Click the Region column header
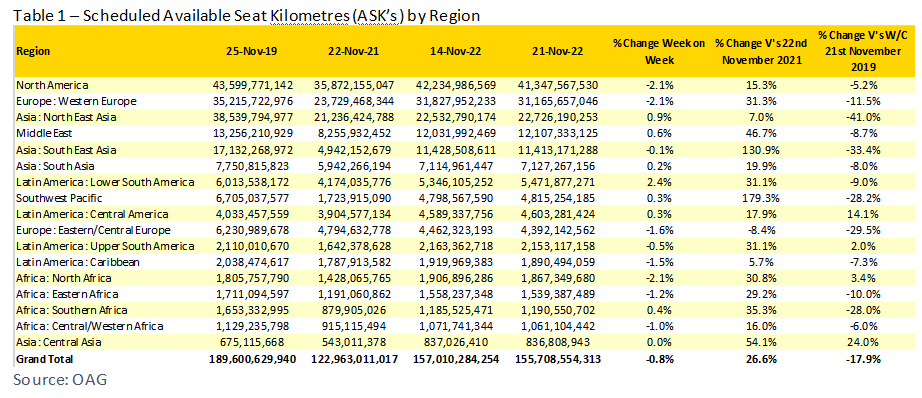Screen dimensions: 922x398 (33, 51)
